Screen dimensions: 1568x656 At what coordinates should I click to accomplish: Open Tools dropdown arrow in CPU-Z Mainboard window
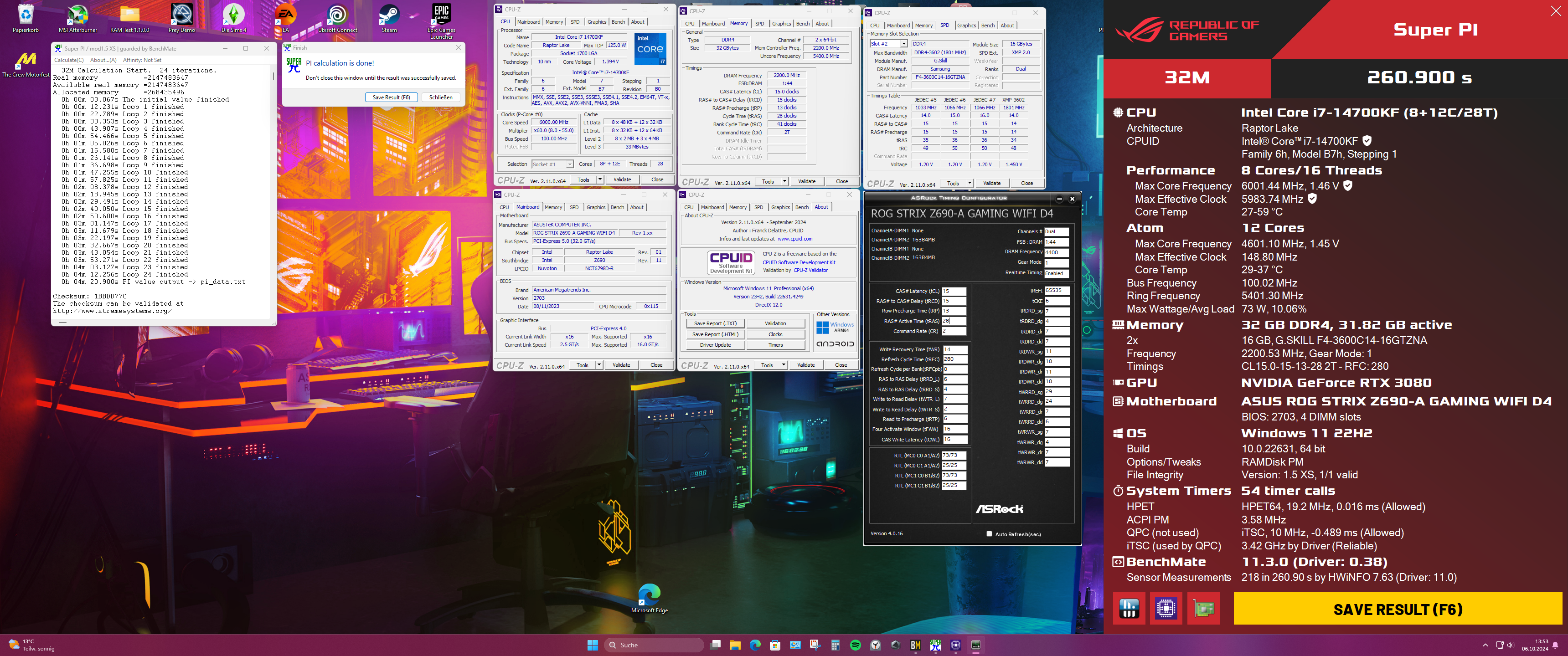tap(599, 365)
